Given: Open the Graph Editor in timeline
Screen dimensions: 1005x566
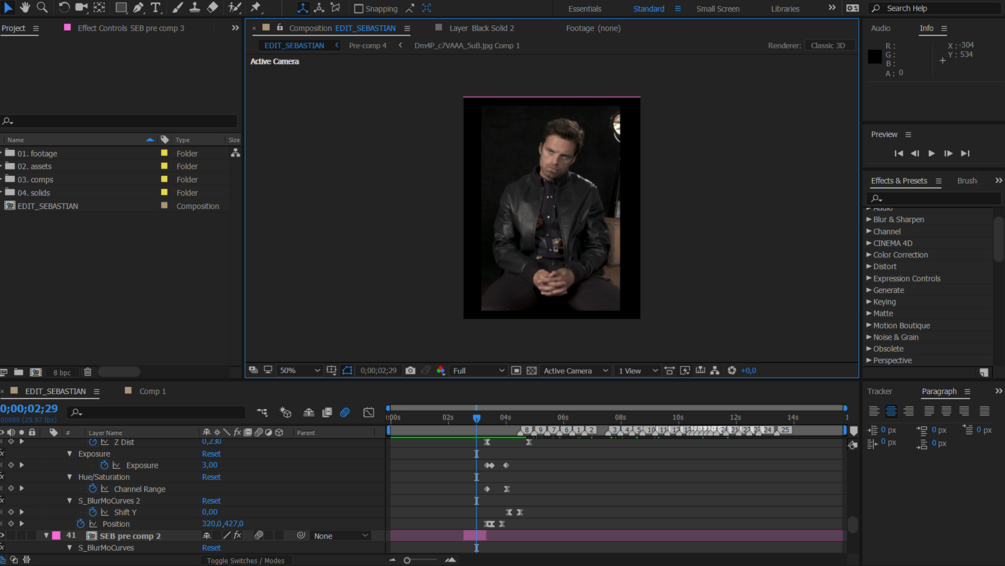Looking at the screenshot, I should click(369, 412).
